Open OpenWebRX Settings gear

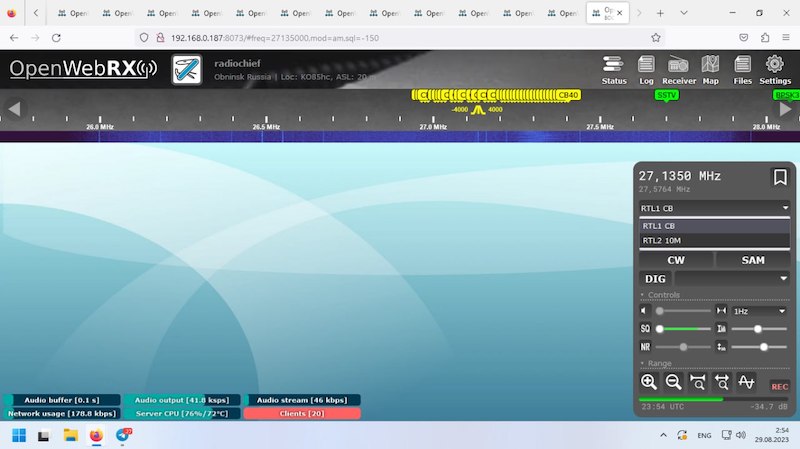pos(775,68)
